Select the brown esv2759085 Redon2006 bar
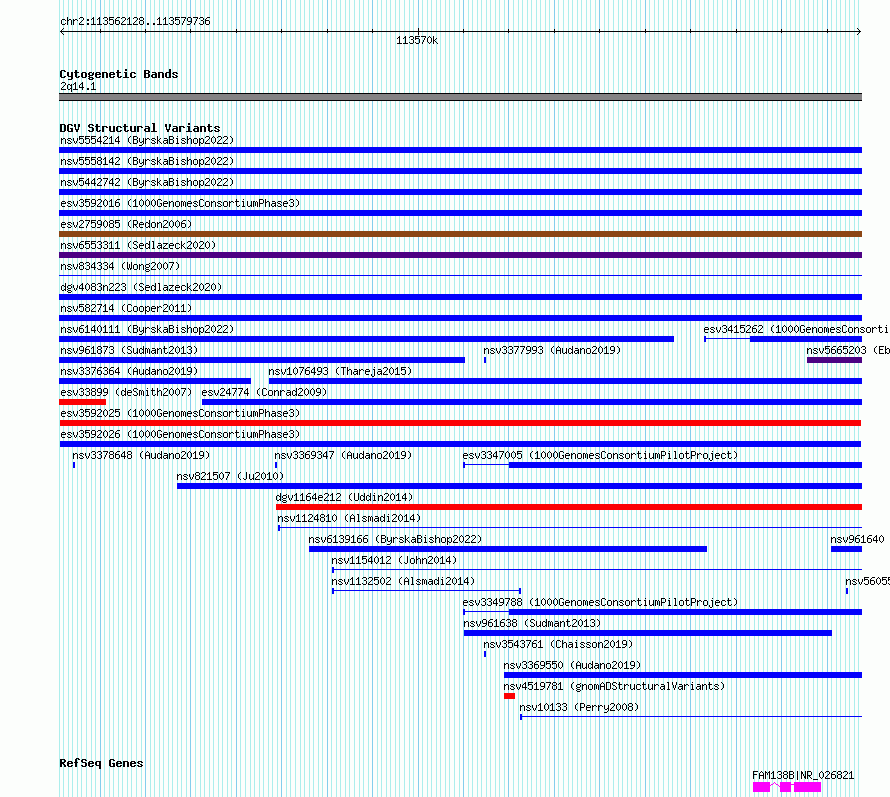The width and height of the screenshot is (890, 797). 460,234
